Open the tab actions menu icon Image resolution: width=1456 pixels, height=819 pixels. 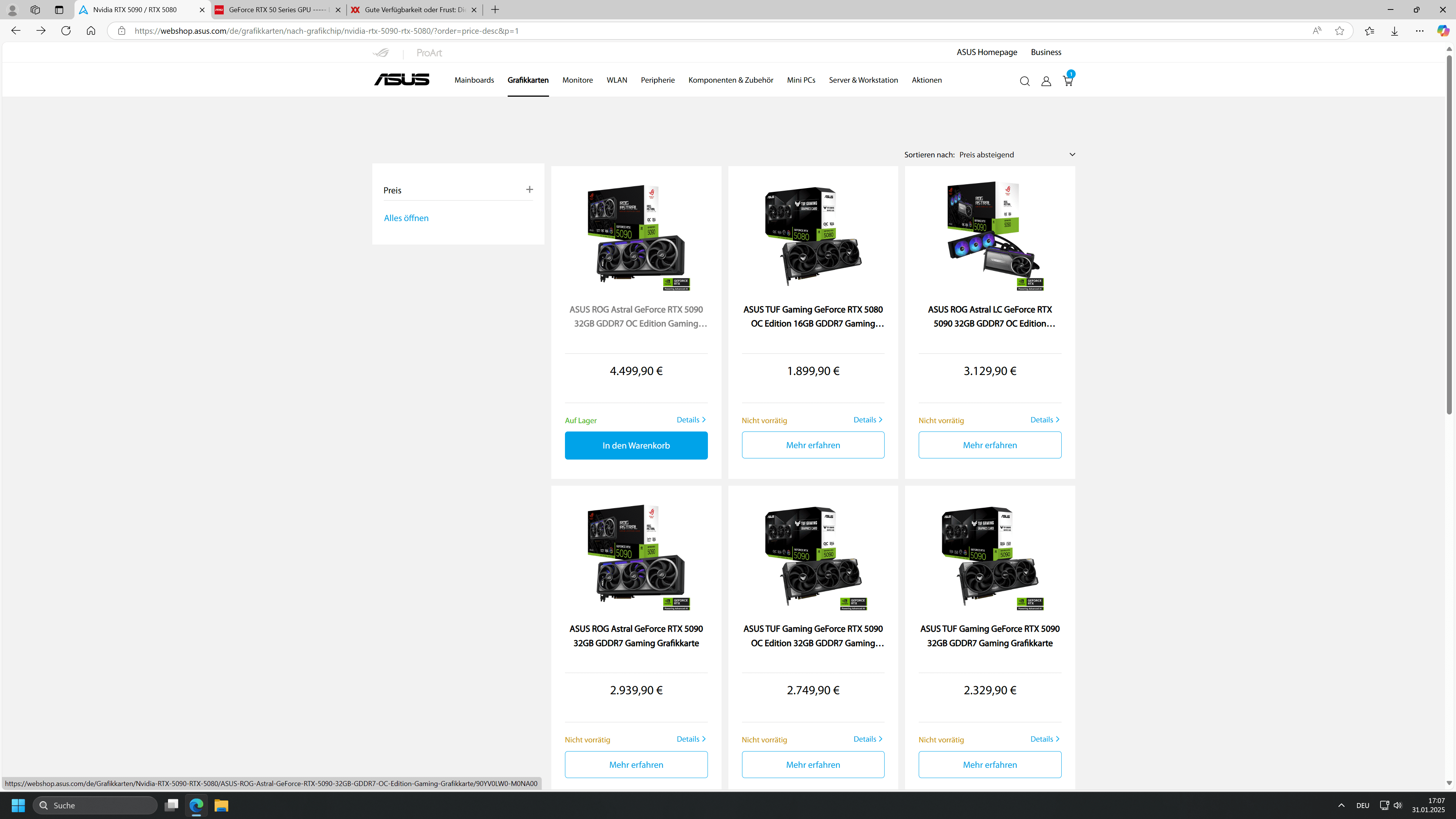[59, 9]
